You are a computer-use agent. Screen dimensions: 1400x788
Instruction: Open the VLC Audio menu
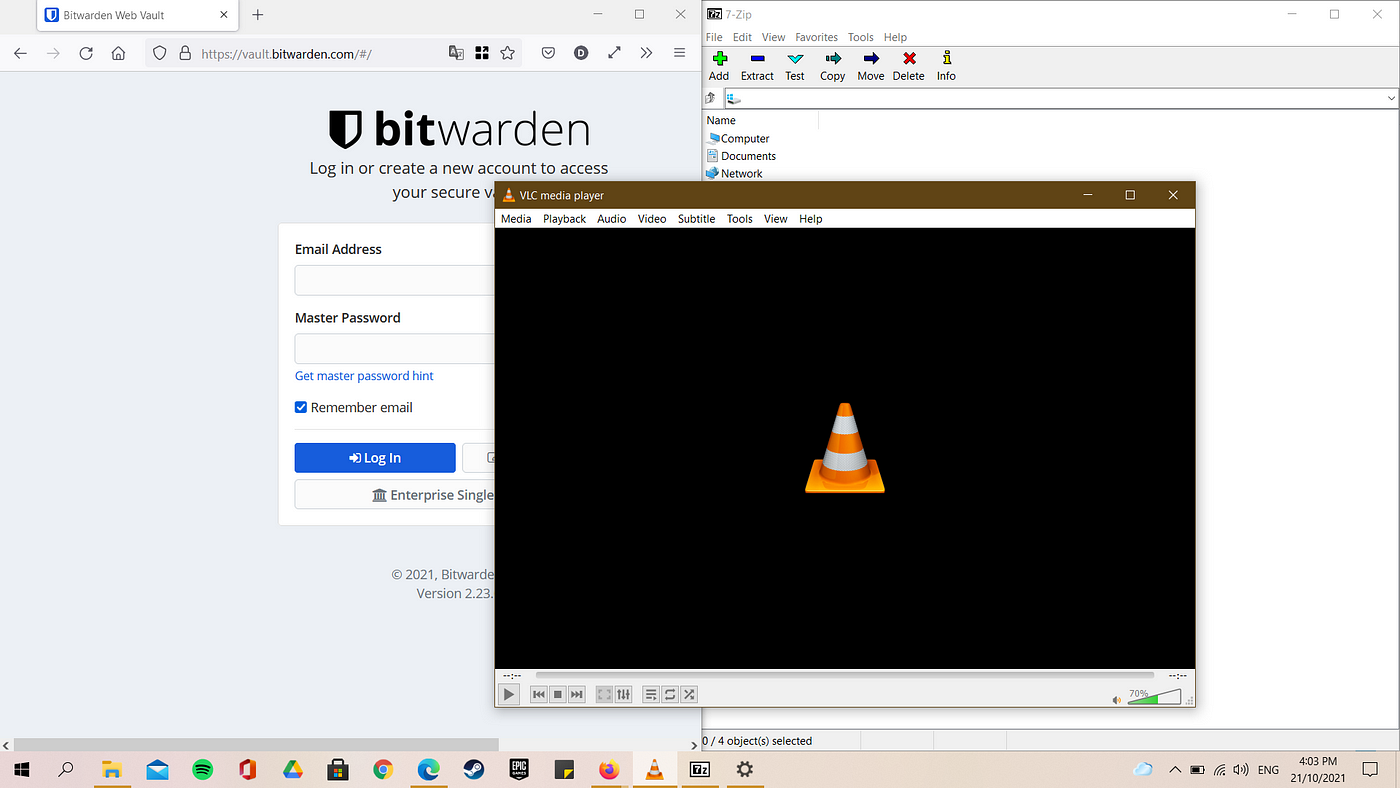coord(612,219)
